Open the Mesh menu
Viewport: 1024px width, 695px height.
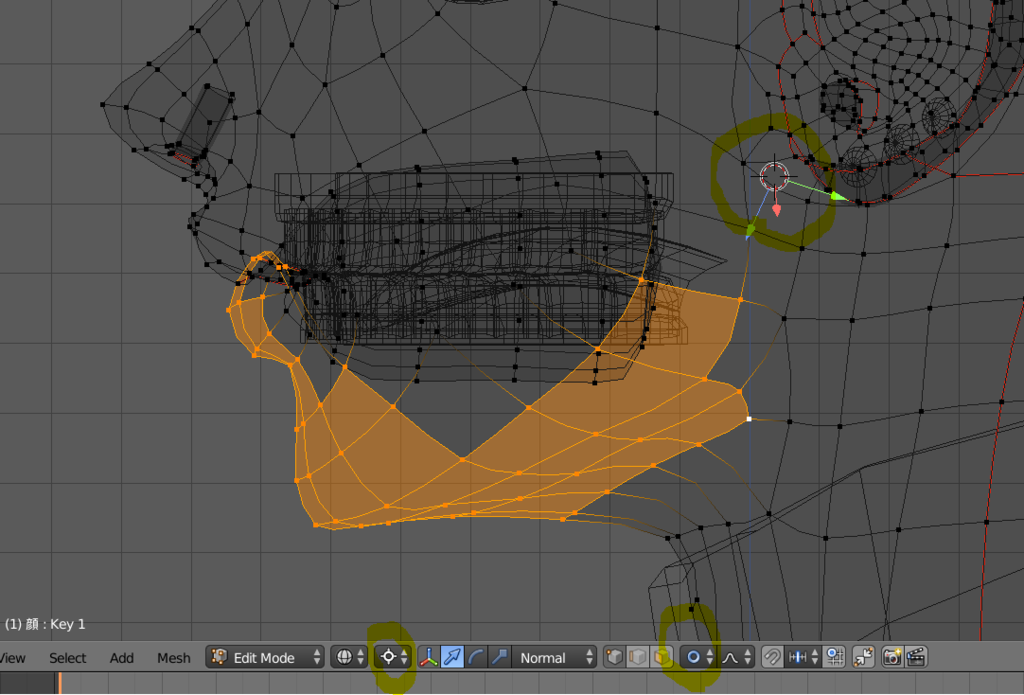point(174,658)
